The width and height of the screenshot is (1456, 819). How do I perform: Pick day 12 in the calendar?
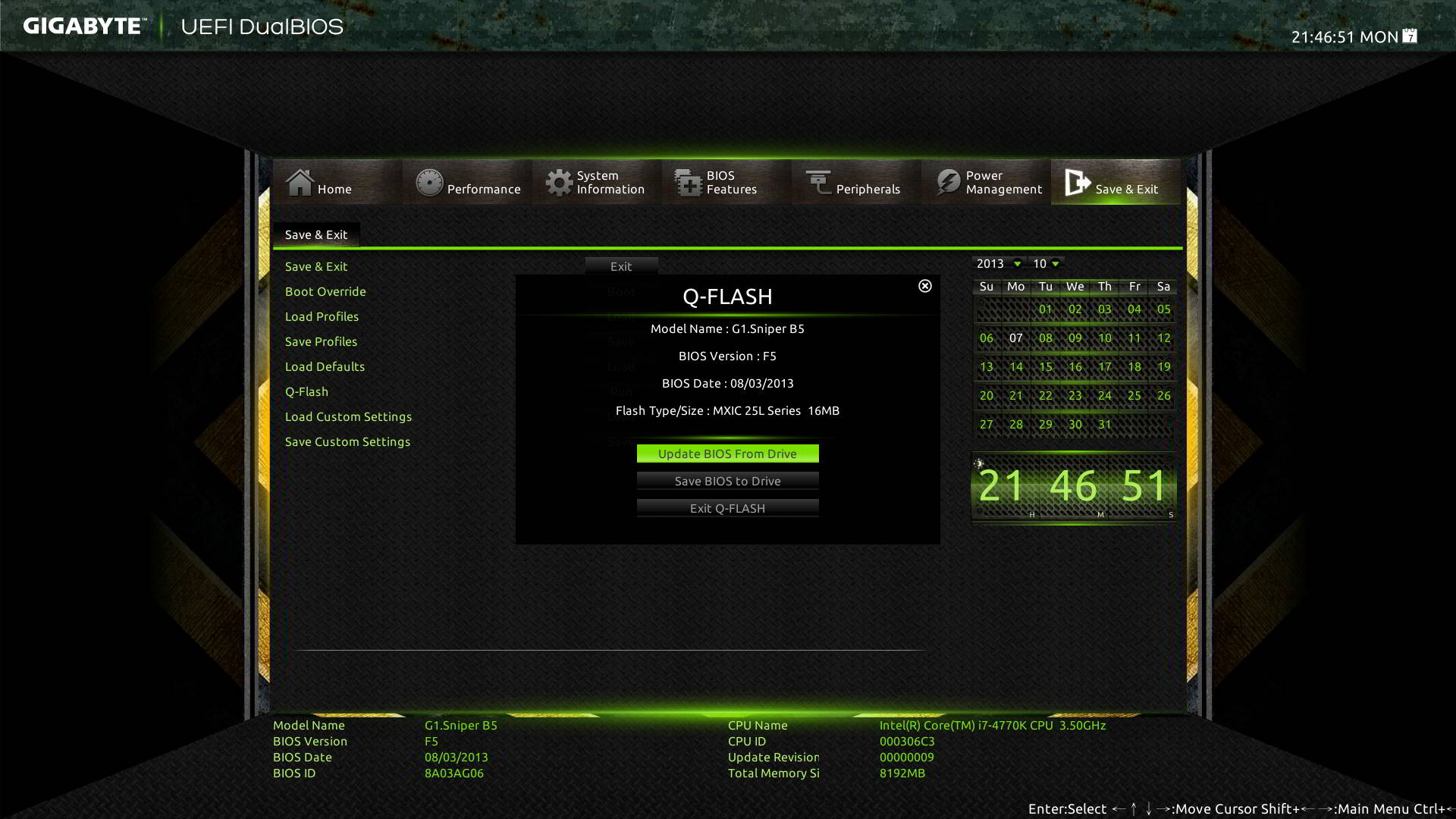(x=1163, y=337)
